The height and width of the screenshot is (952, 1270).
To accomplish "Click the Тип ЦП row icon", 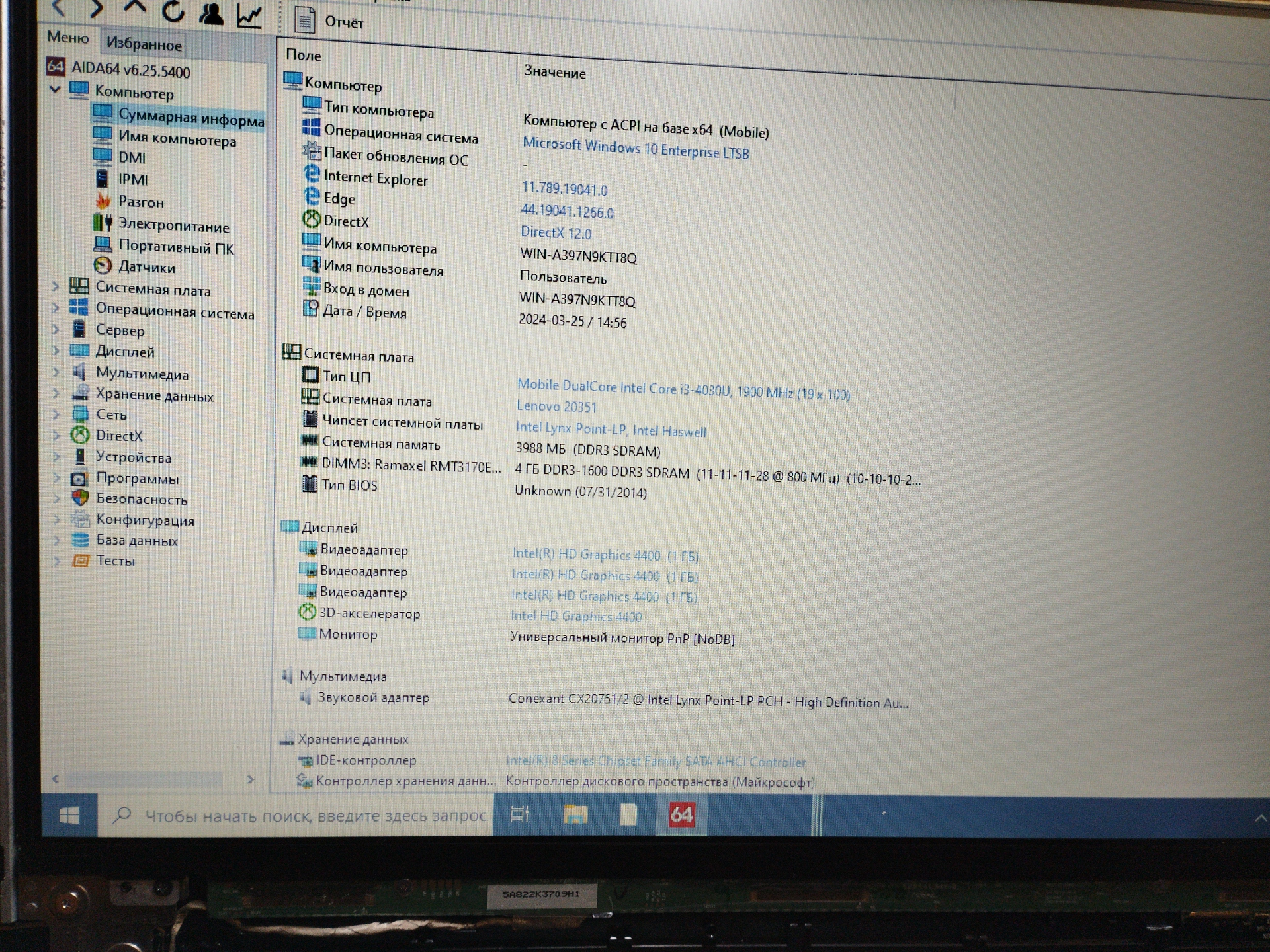I will point(310,375).
